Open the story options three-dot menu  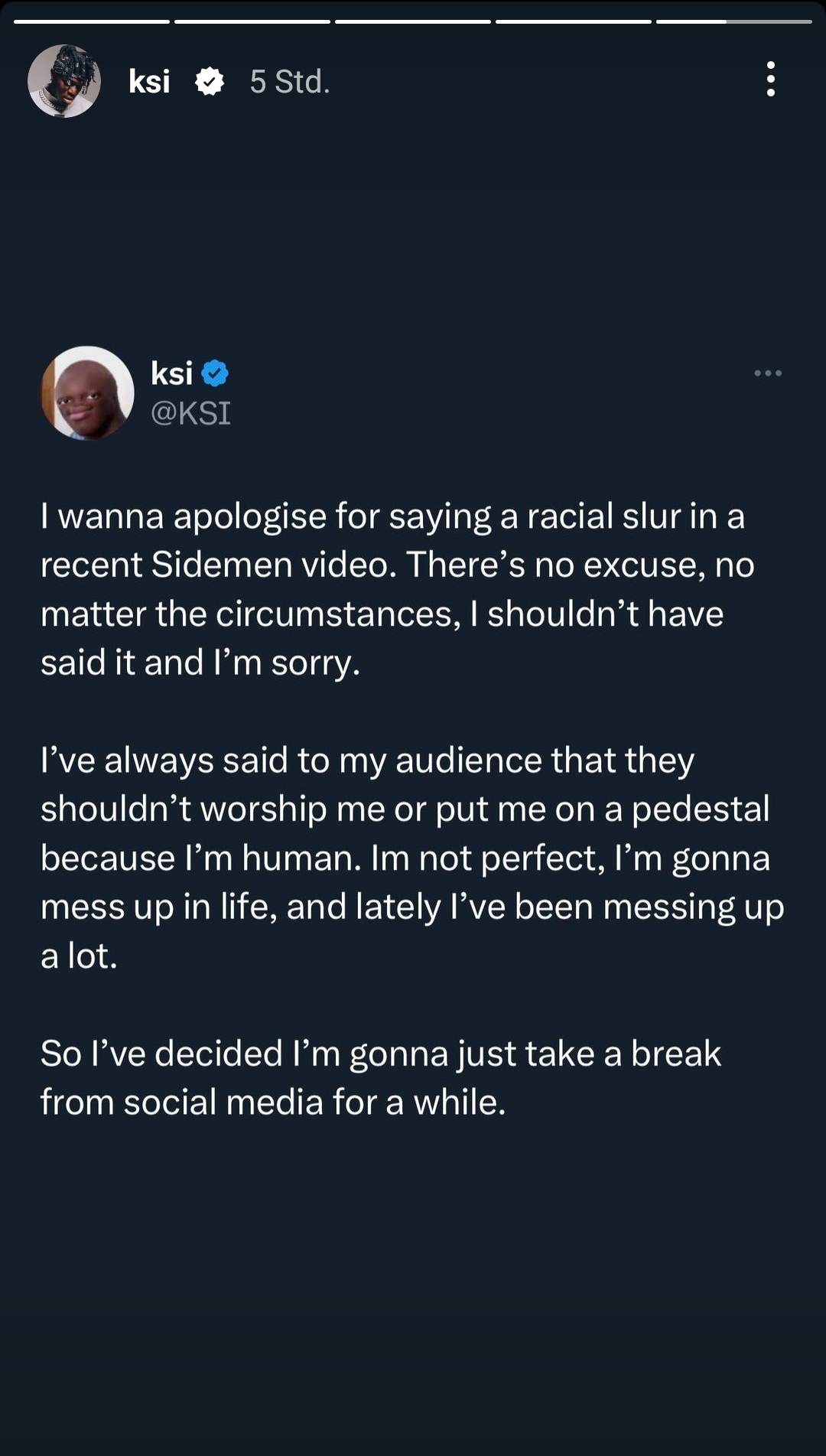coord(770,80)
